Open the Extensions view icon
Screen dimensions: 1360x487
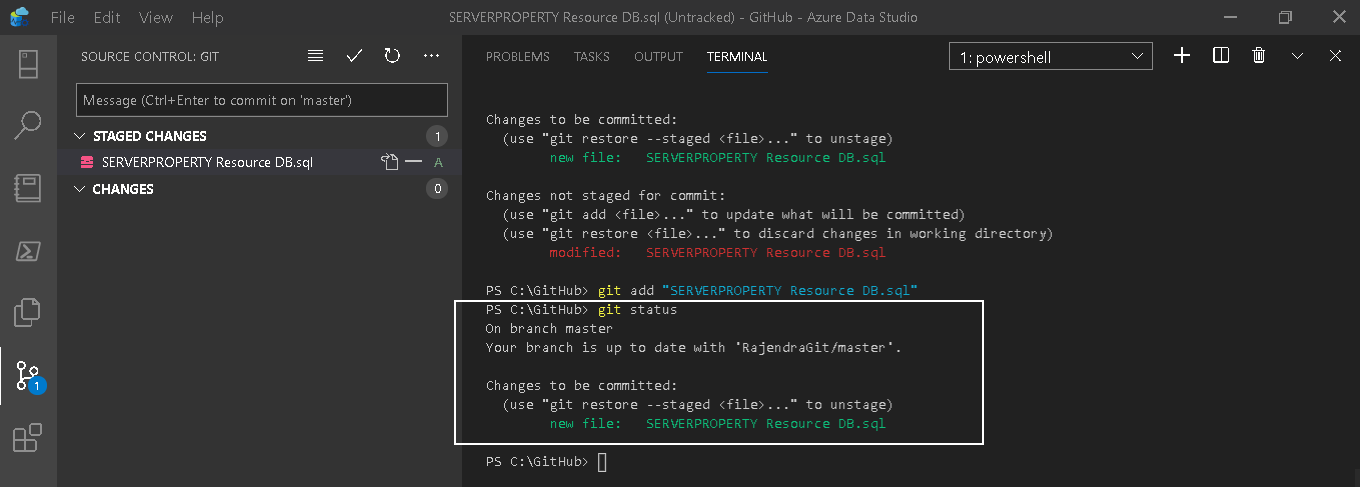[28, 437]
